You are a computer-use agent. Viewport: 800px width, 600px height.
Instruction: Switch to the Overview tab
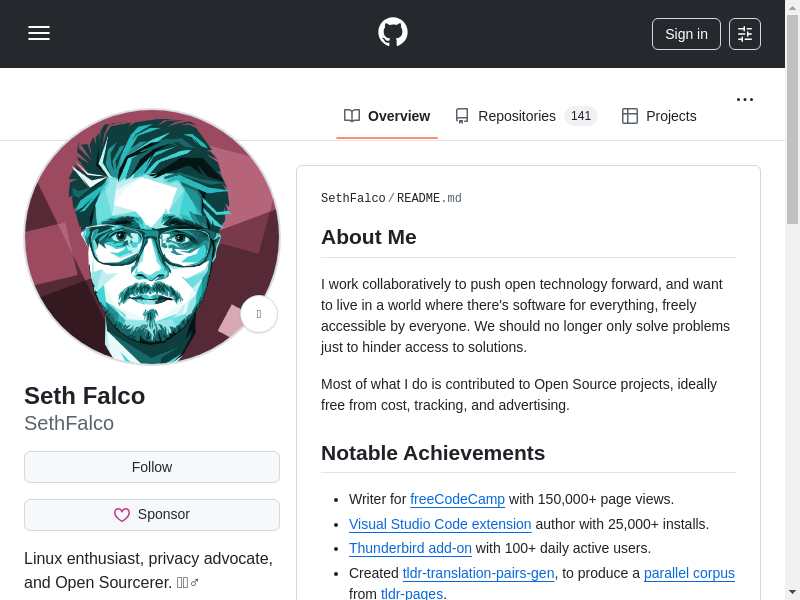point(398,116)
